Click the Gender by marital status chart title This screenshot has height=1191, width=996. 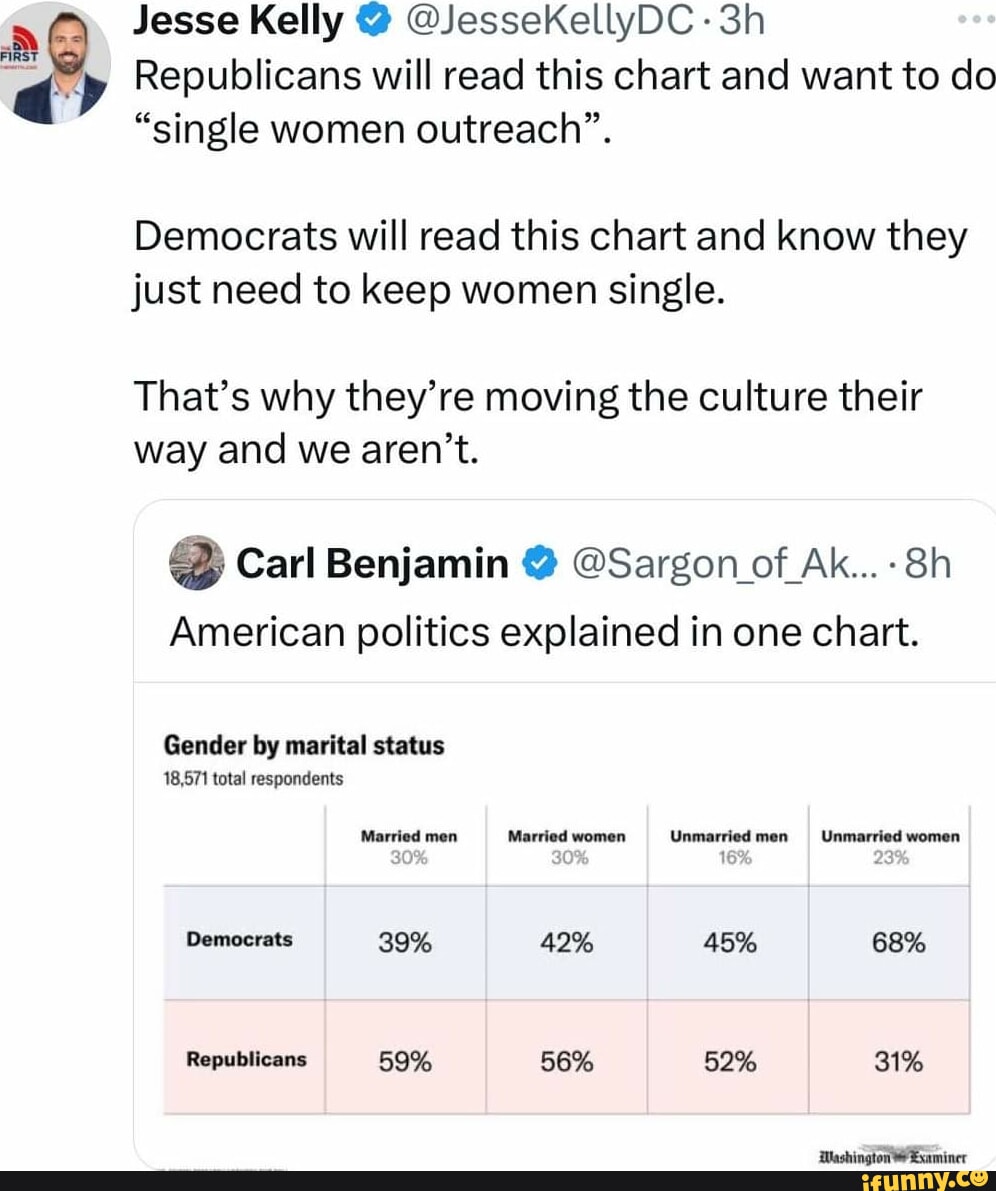tap(304, 746)
